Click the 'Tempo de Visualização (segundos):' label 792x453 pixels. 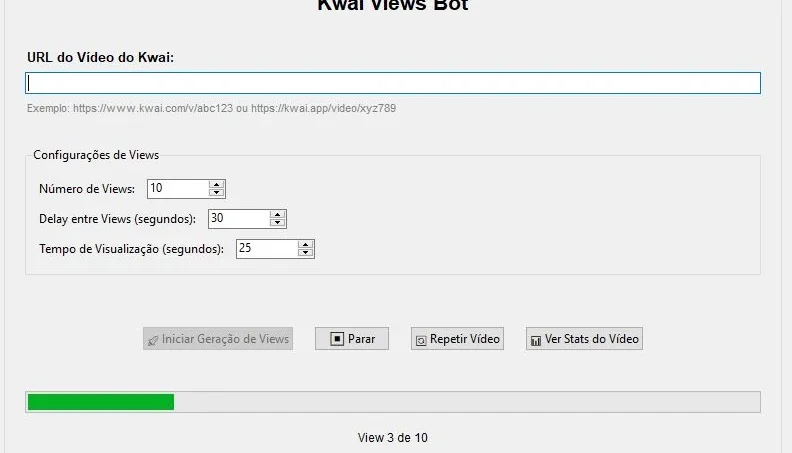click(131, 249)
